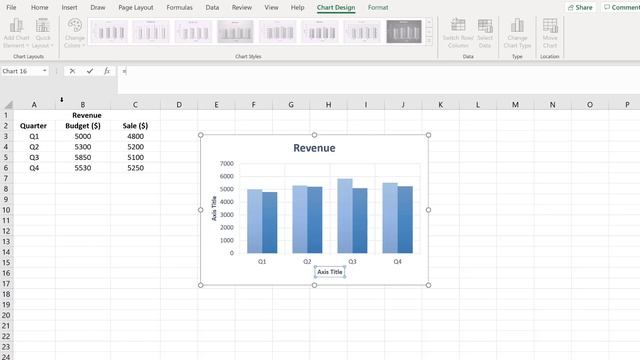Click Move Chart button
640x360 pixels.
click(550, 33)
